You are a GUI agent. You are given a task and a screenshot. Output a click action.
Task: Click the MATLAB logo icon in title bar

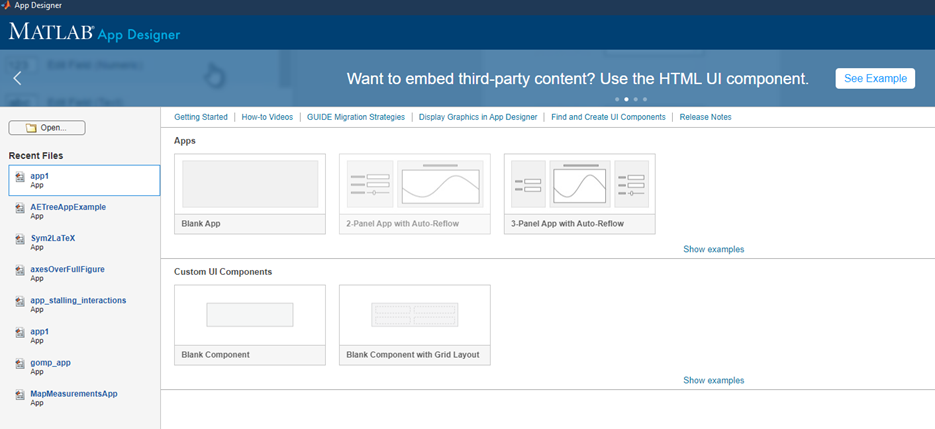click(6, 5)
